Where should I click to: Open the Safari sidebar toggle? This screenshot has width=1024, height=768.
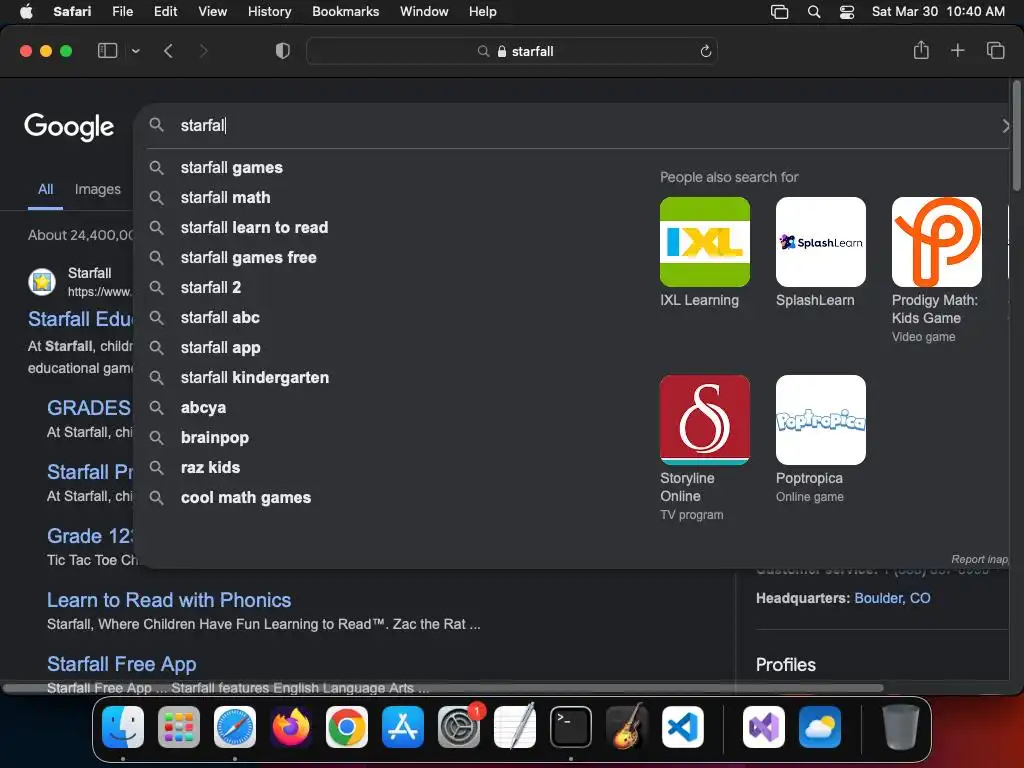click(107, 51)
